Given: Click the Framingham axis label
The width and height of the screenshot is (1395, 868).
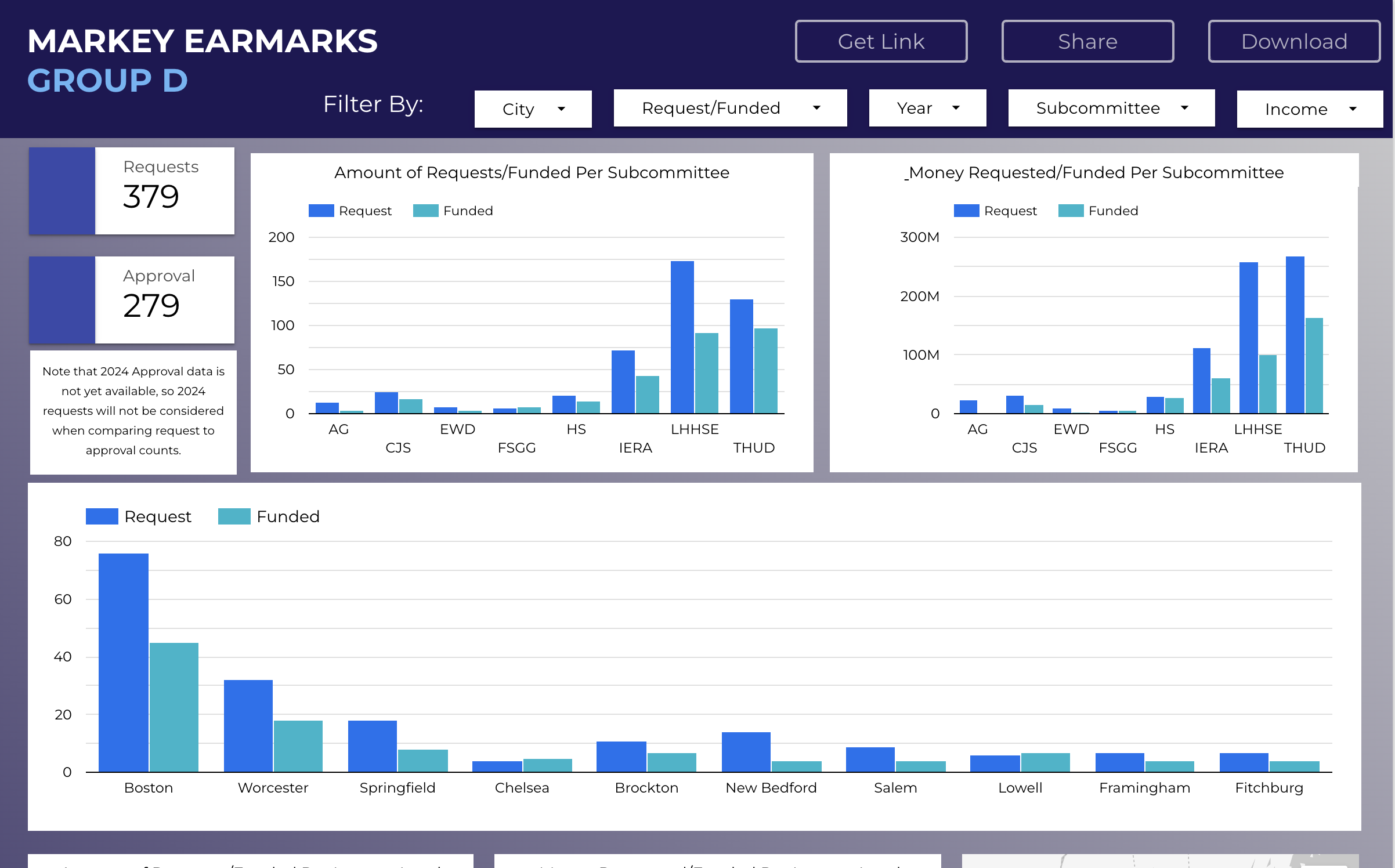Looking at the screenshot, I should 1145,788.
